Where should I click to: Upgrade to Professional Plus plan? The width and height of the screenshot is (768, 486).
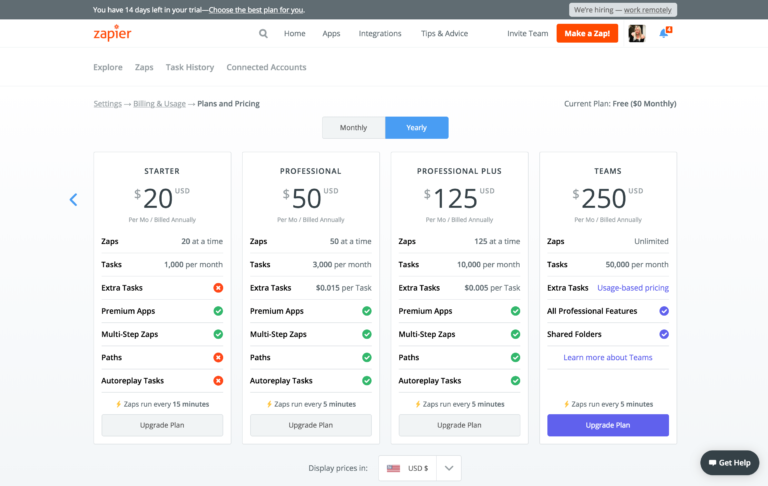(459, 425)
